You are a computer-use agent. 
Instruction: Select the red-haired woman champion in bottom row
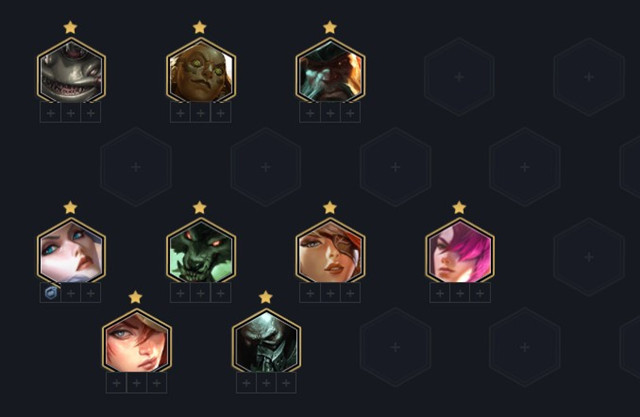pos(137,341)
